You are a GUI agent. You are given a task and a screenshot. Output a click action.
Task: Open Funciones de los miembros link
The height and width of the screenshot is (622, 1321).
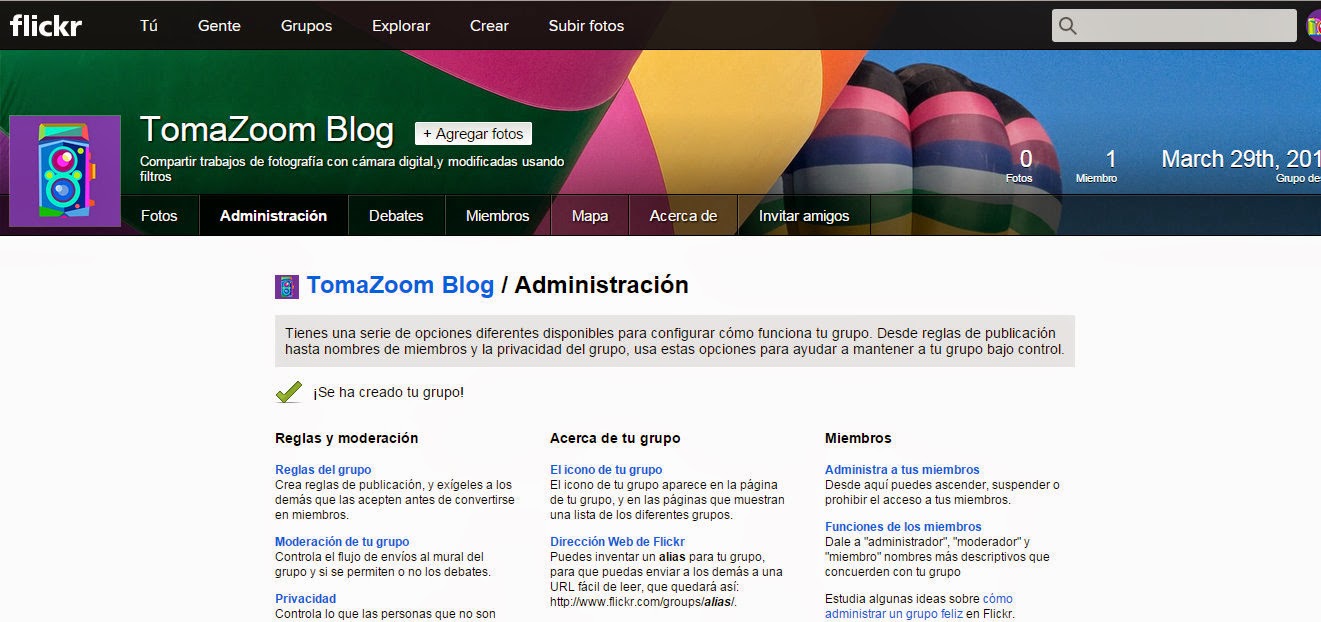pyautogui.click(x=903, y=526)
